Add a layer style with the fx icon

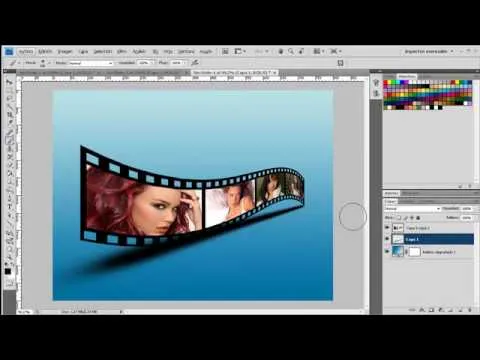tap(422, 310)
